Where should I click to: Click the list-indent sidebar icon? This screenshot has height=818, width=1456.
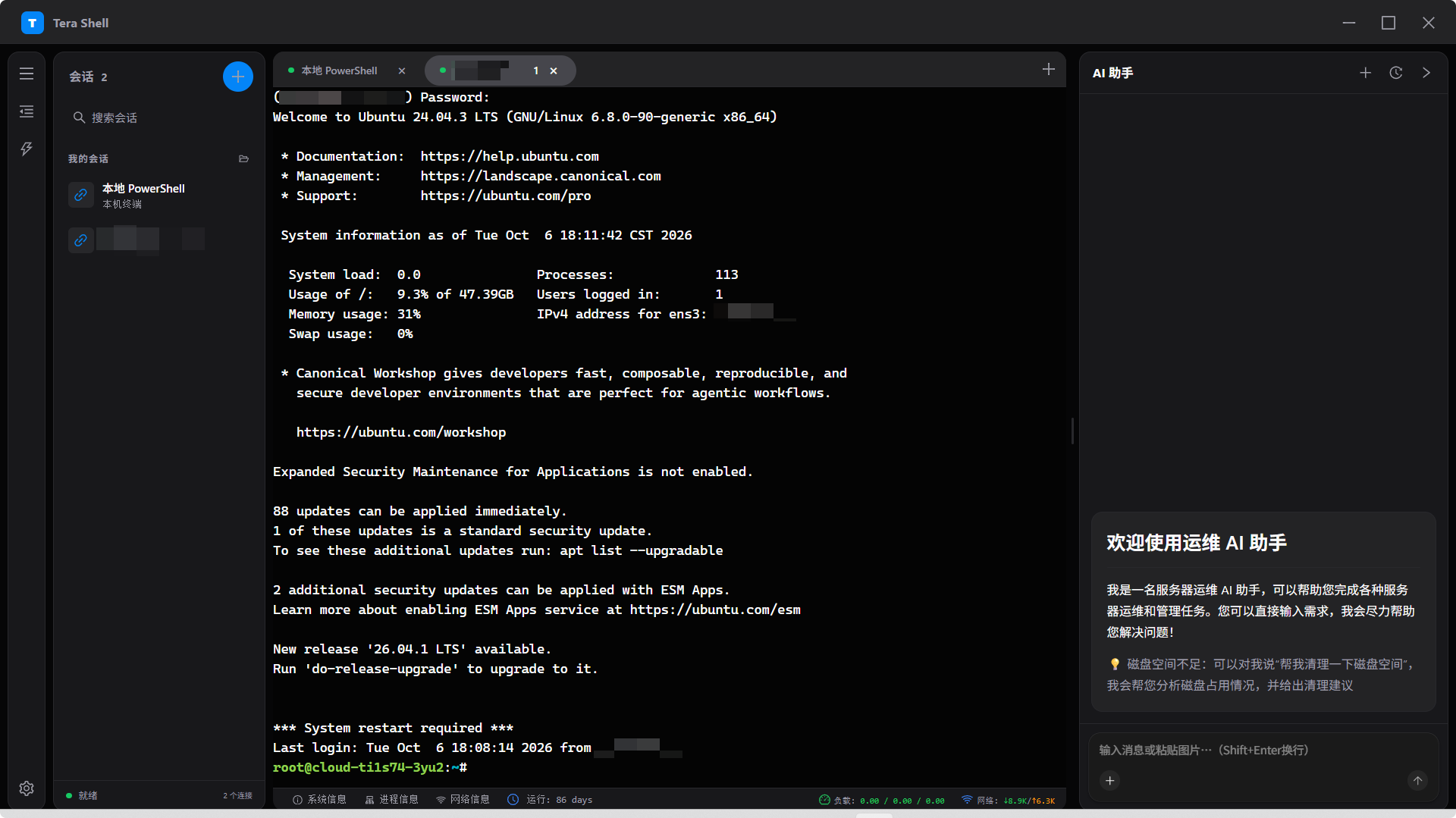27,111
